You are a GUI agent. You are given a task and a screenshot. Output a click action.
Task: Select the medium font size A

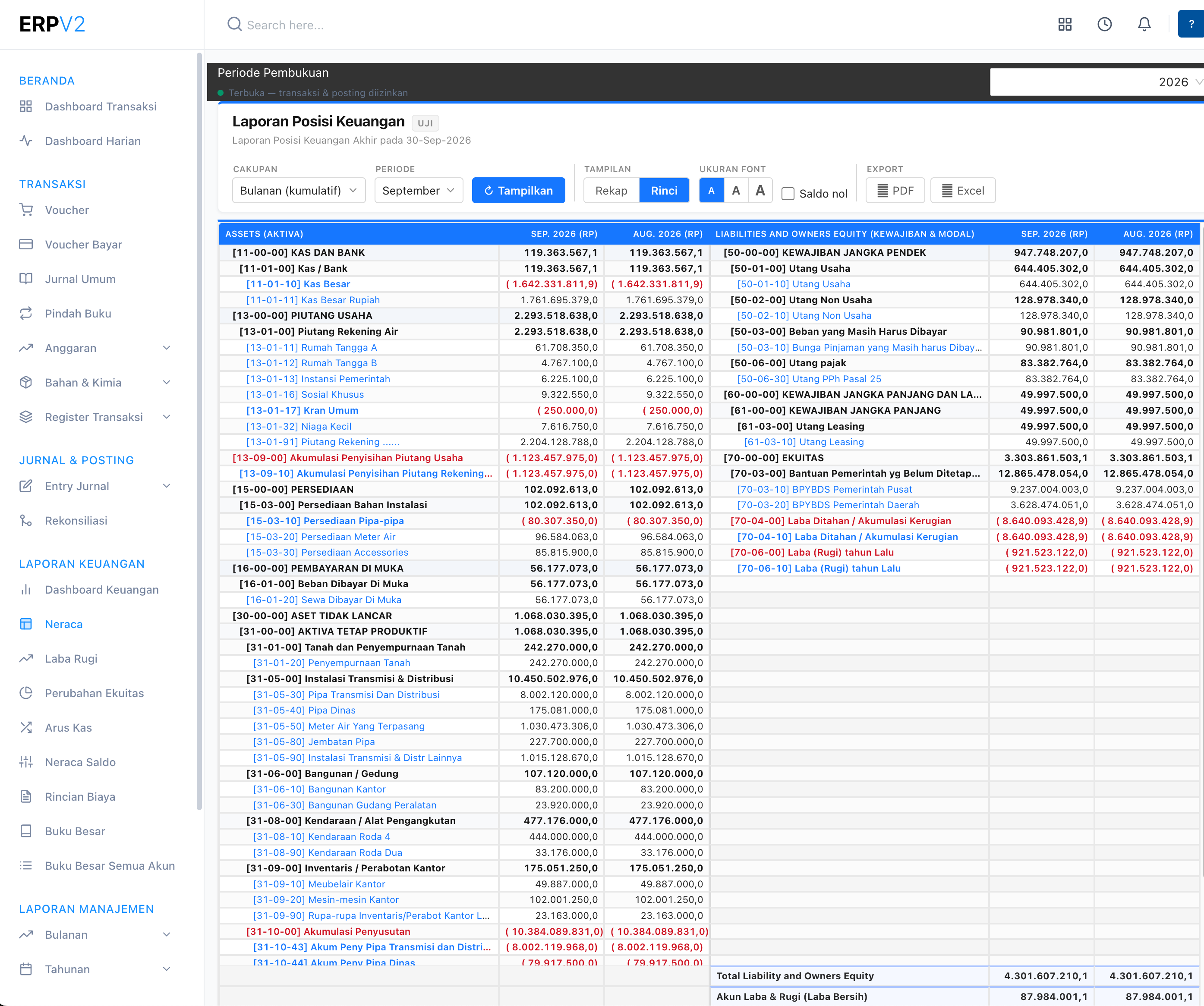tap(736, 191)
